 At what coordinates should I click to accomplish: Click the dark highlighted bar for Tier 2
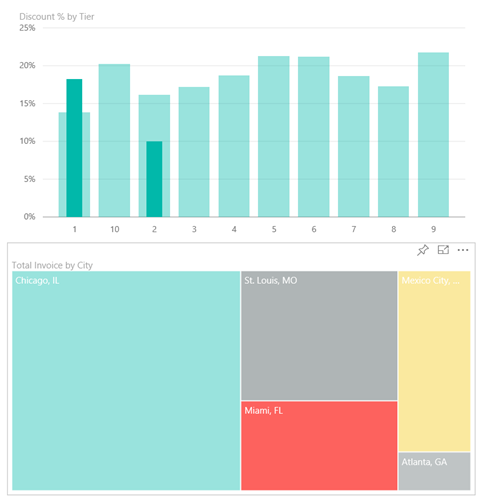point(154,179)
